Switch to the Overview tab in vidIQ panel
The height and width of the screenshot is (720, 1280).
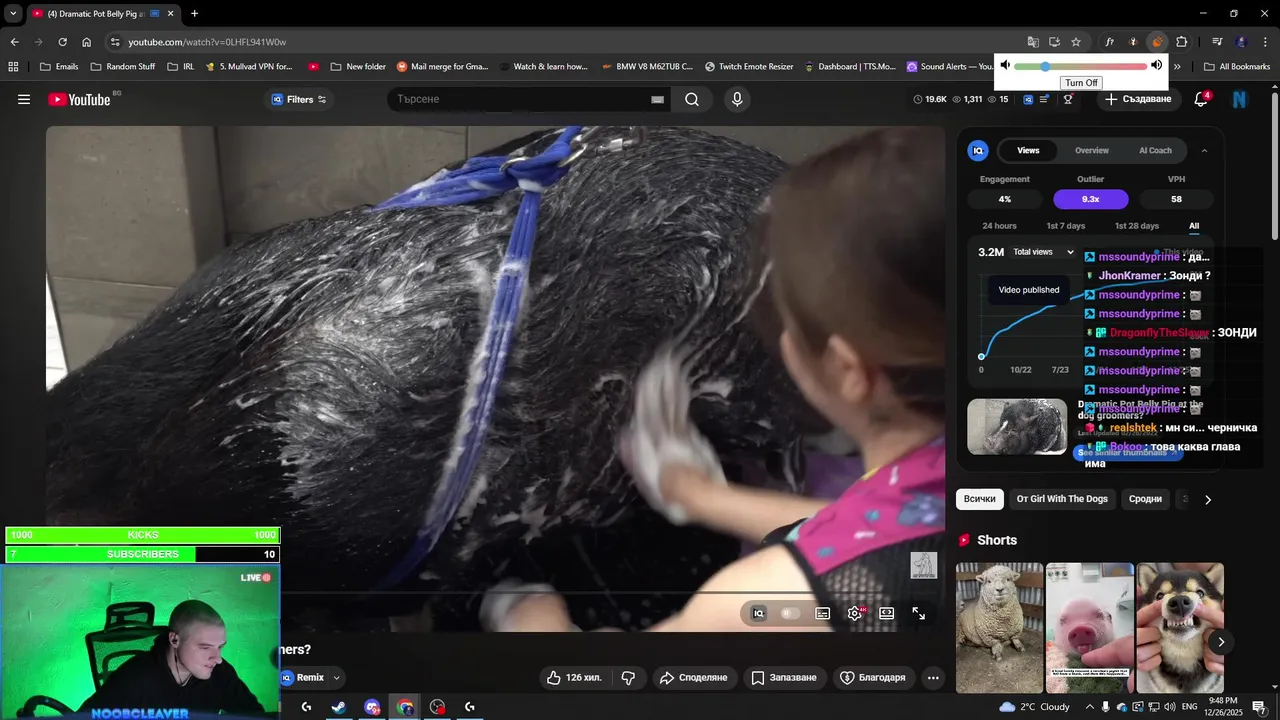(1092, 150)
